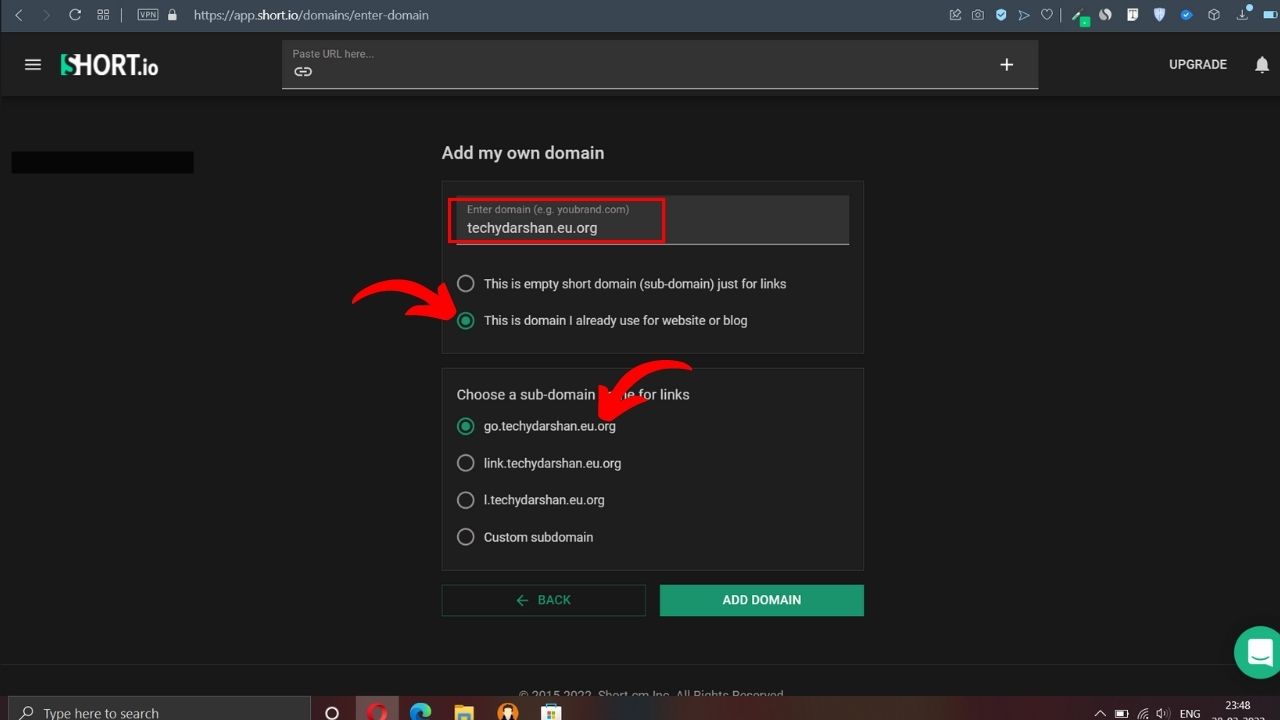Click the browser address bar URL
1280x720 pixels.
(311, 15)
